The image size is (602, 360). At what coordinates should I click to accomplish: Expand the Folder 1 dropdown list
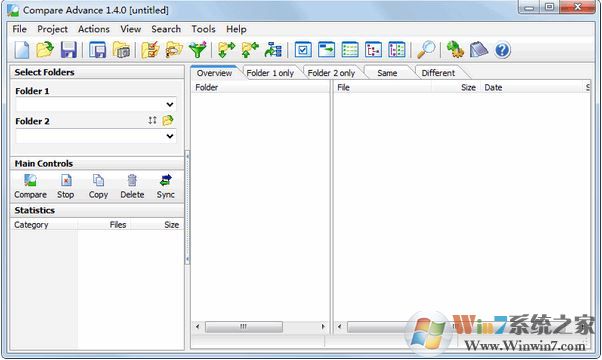click(170, 104)
